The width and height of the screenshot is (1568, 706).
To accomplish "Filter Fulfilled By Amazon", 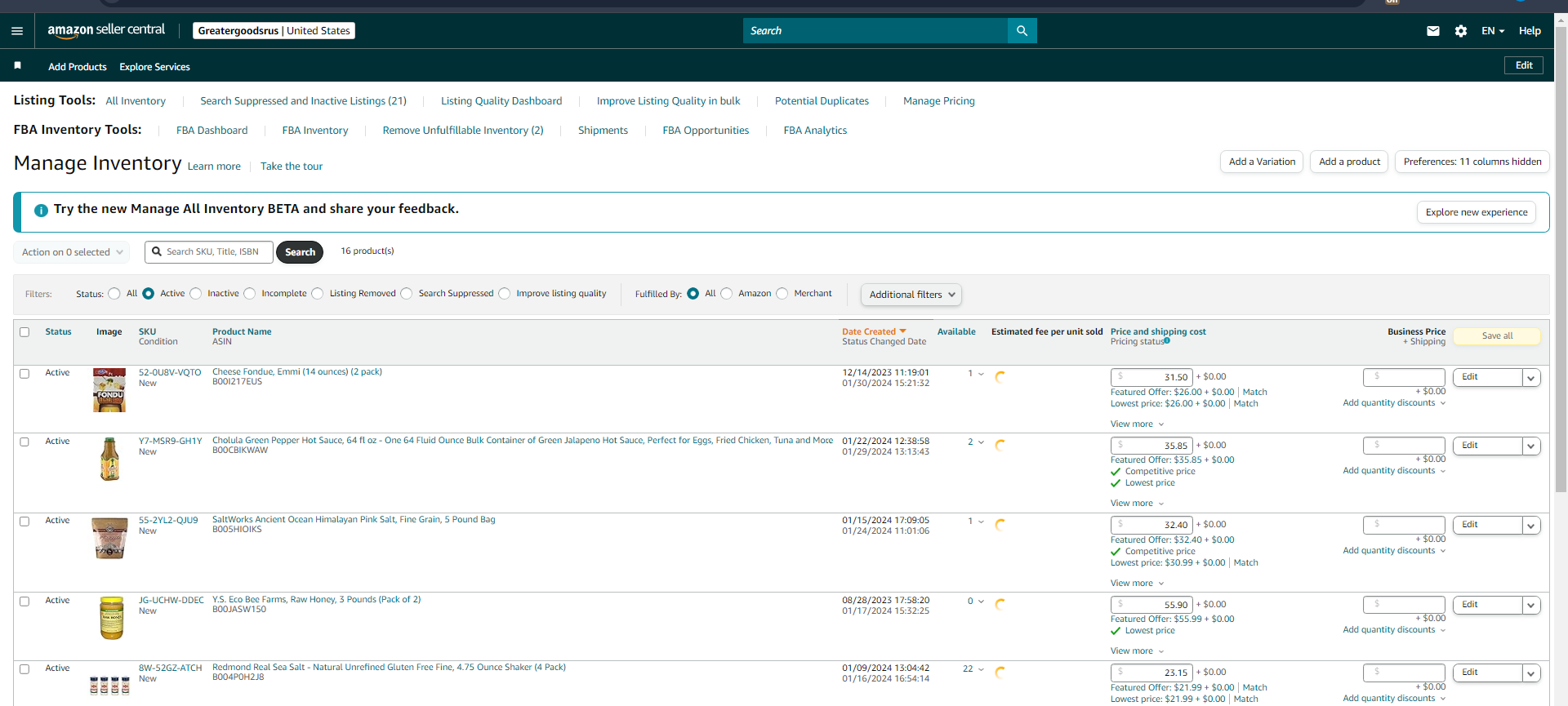I will click(727, 294).
